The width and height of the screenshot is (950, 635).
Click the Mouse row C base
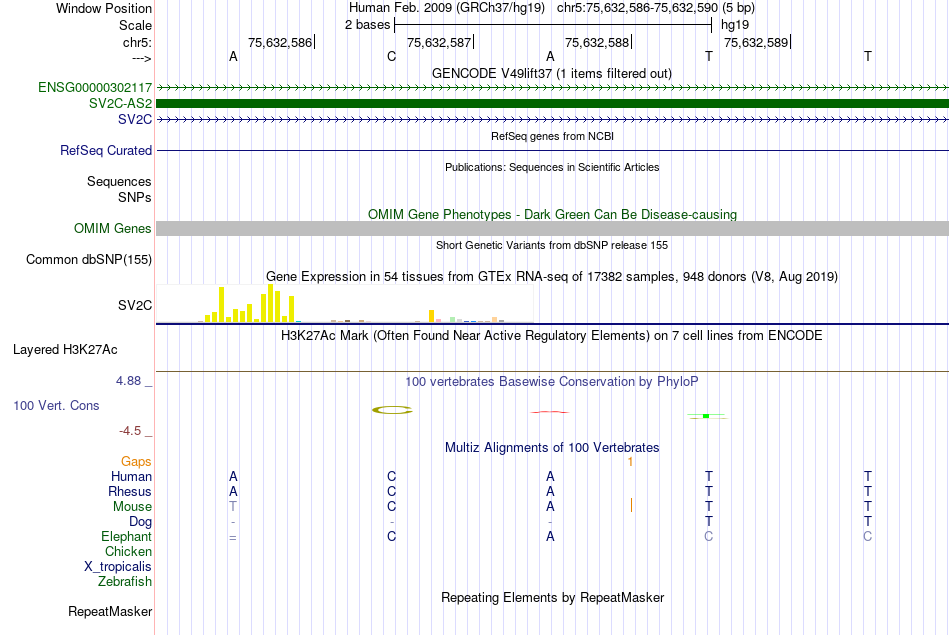click(391, 507)
